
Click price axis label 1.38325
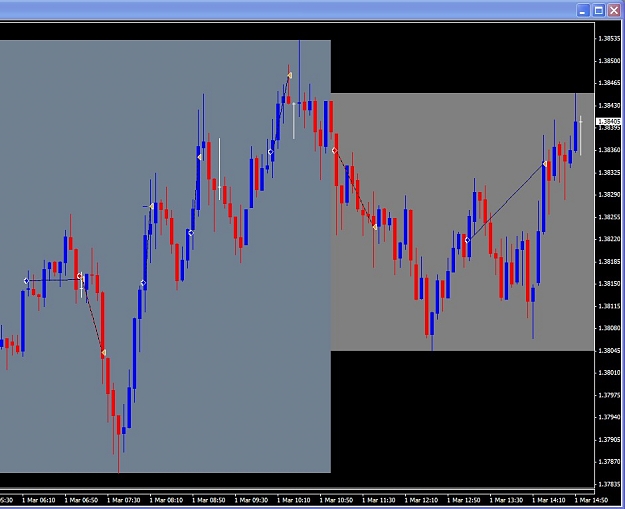(609, 173)
